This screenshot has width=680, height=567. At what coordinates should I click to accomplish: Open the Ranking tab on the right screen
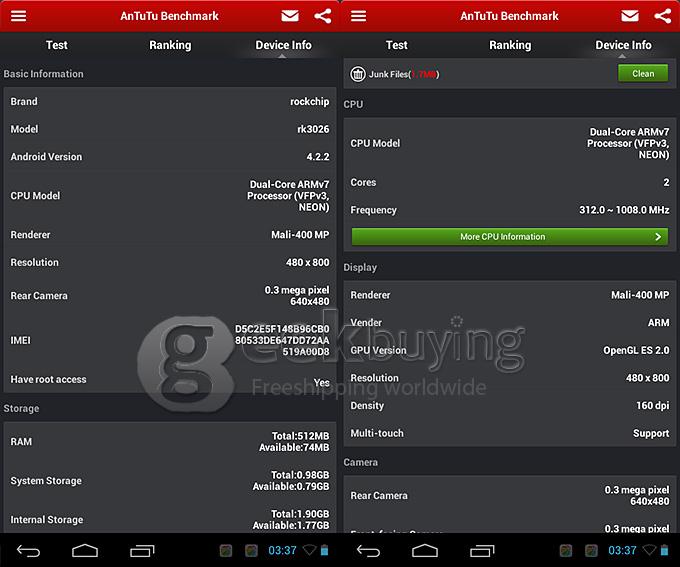(510, 45)
